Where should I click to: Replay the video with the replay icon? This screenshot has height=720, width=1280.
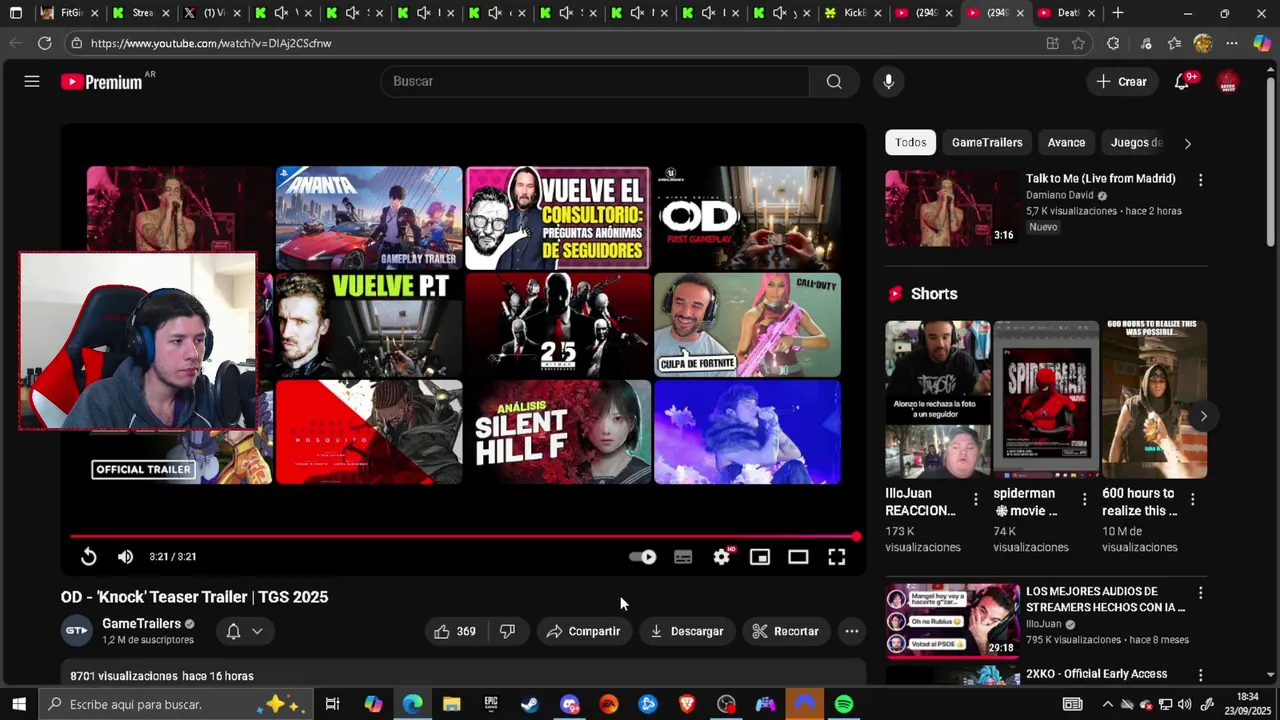(x=89, y=557)
